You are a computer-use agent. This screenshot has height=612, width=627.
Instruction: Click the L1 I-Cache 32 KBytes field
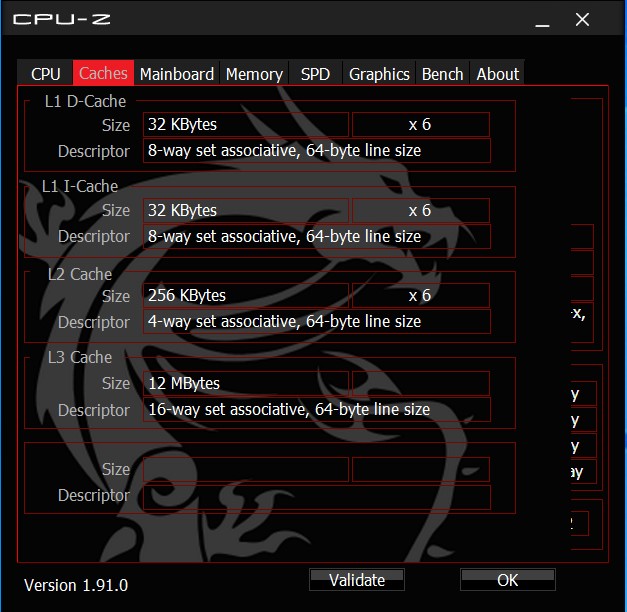246,210
